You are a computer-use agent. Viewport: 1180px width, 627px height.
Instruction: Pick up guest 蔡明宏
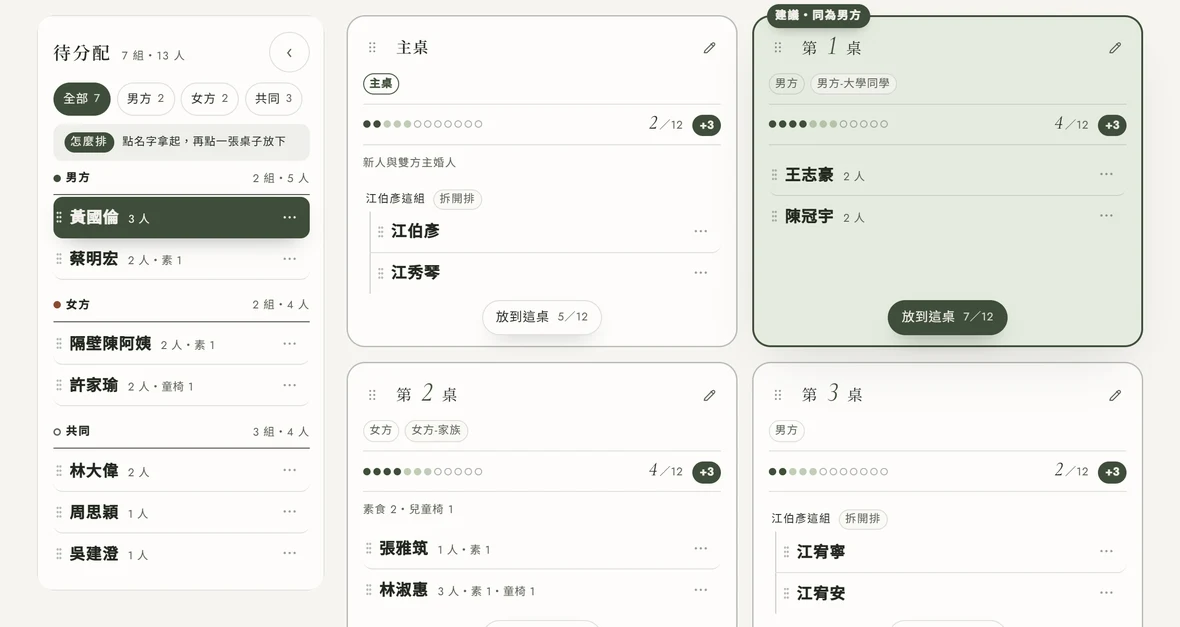pos(181,259)
